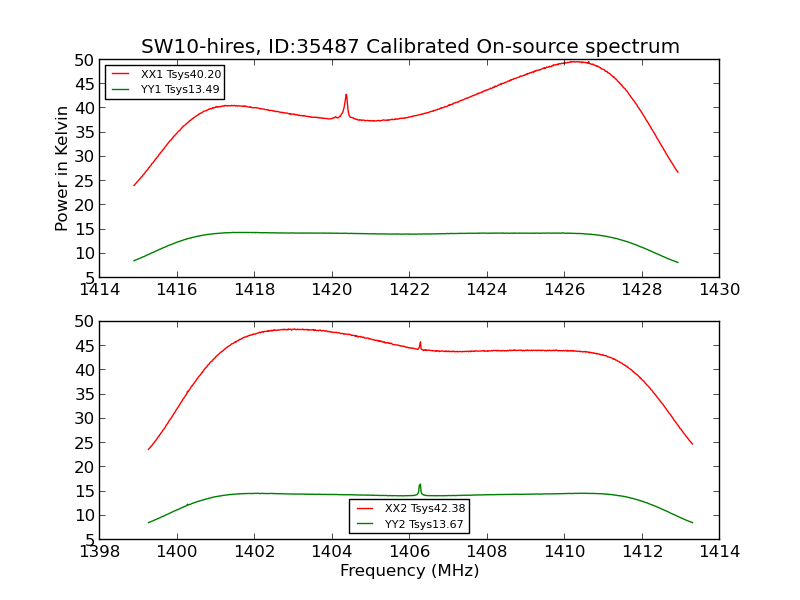Click the green YY1 legend line swatch

pyautogui.click(x=121, y=89)
